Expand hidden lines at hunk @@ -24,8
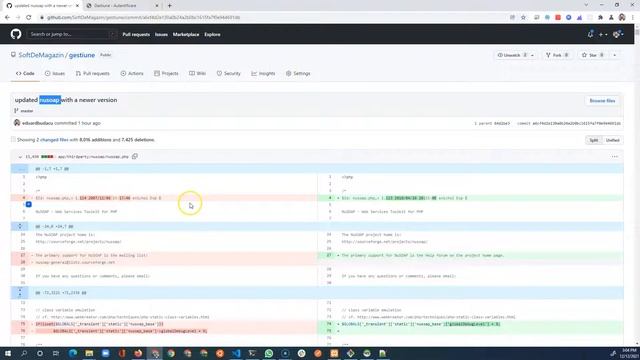This screenshot has height=360, width=640. [x=20, y=226]
